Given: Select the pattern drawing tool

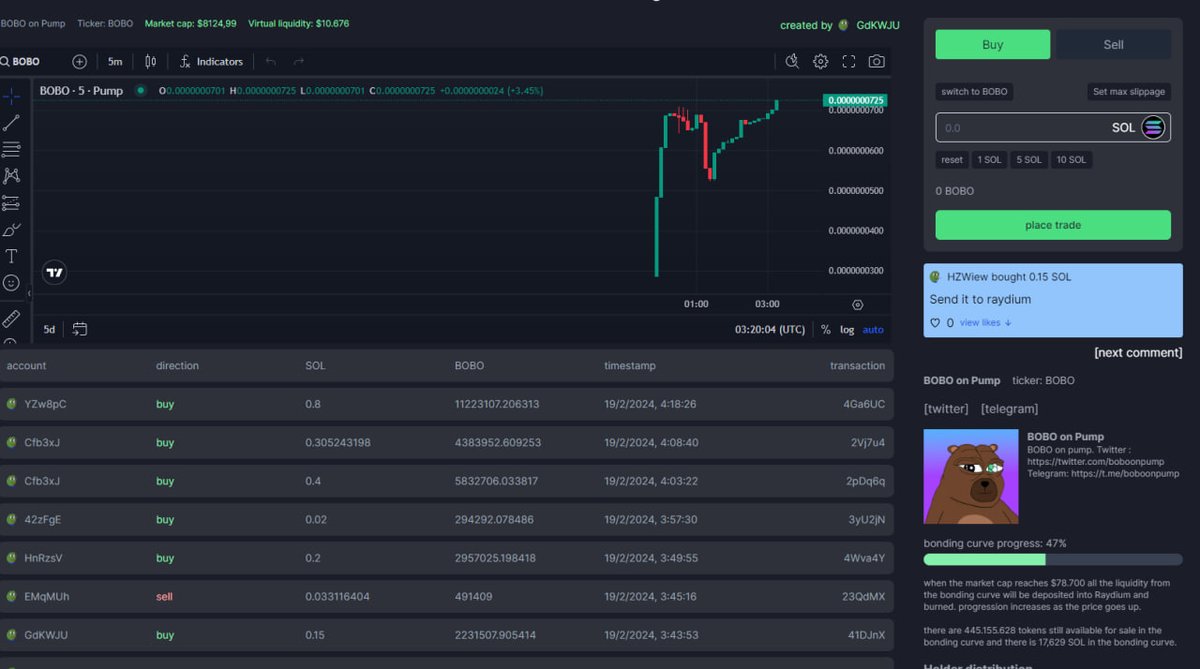Looking at the screenshot, I should pyautogui.click(x=11, y=176).
